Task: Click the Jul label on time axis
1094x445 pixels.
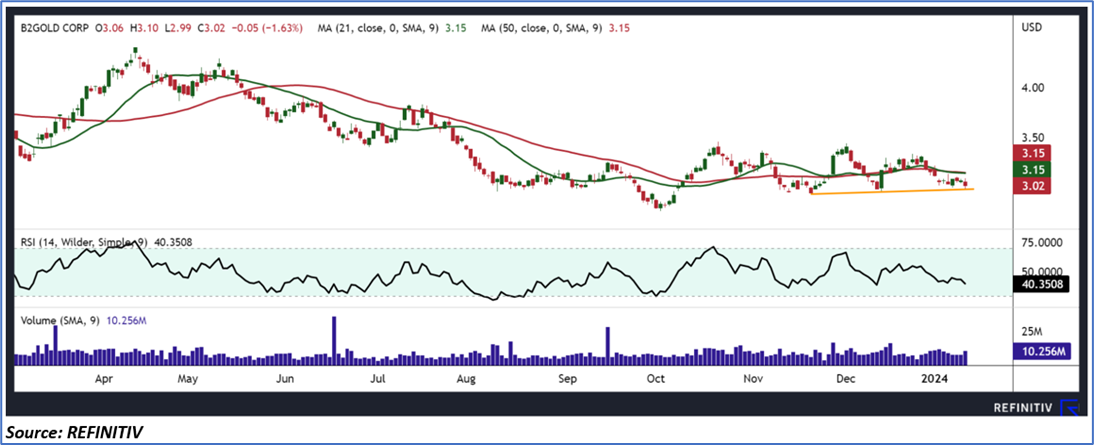Action: click(x=378, y=379)
